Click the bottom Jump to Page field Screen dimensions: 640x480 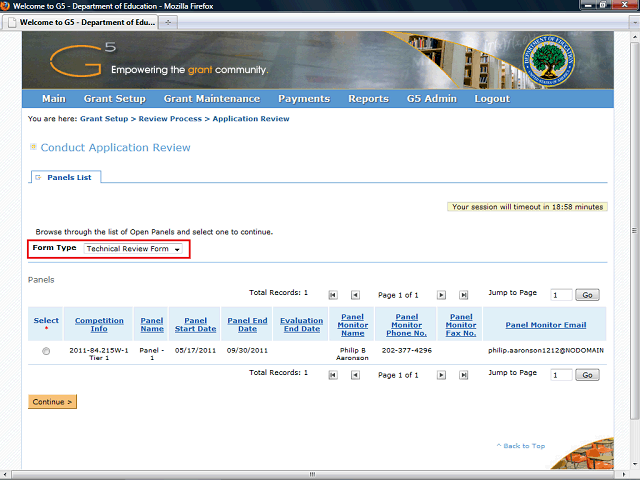click(561, 375)
